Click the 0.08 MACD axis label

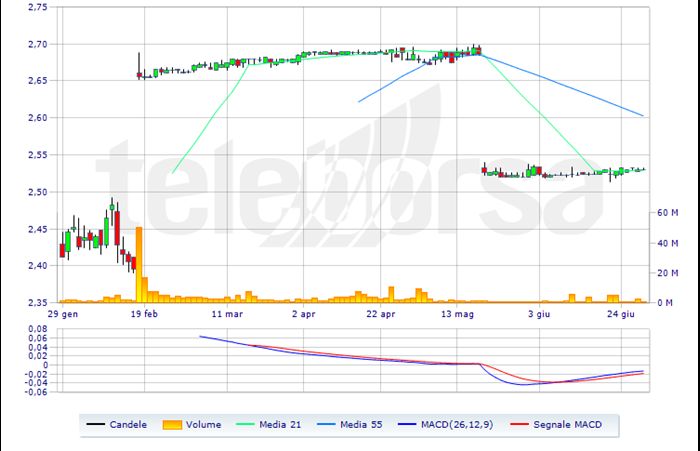click(x=37, y=328)
